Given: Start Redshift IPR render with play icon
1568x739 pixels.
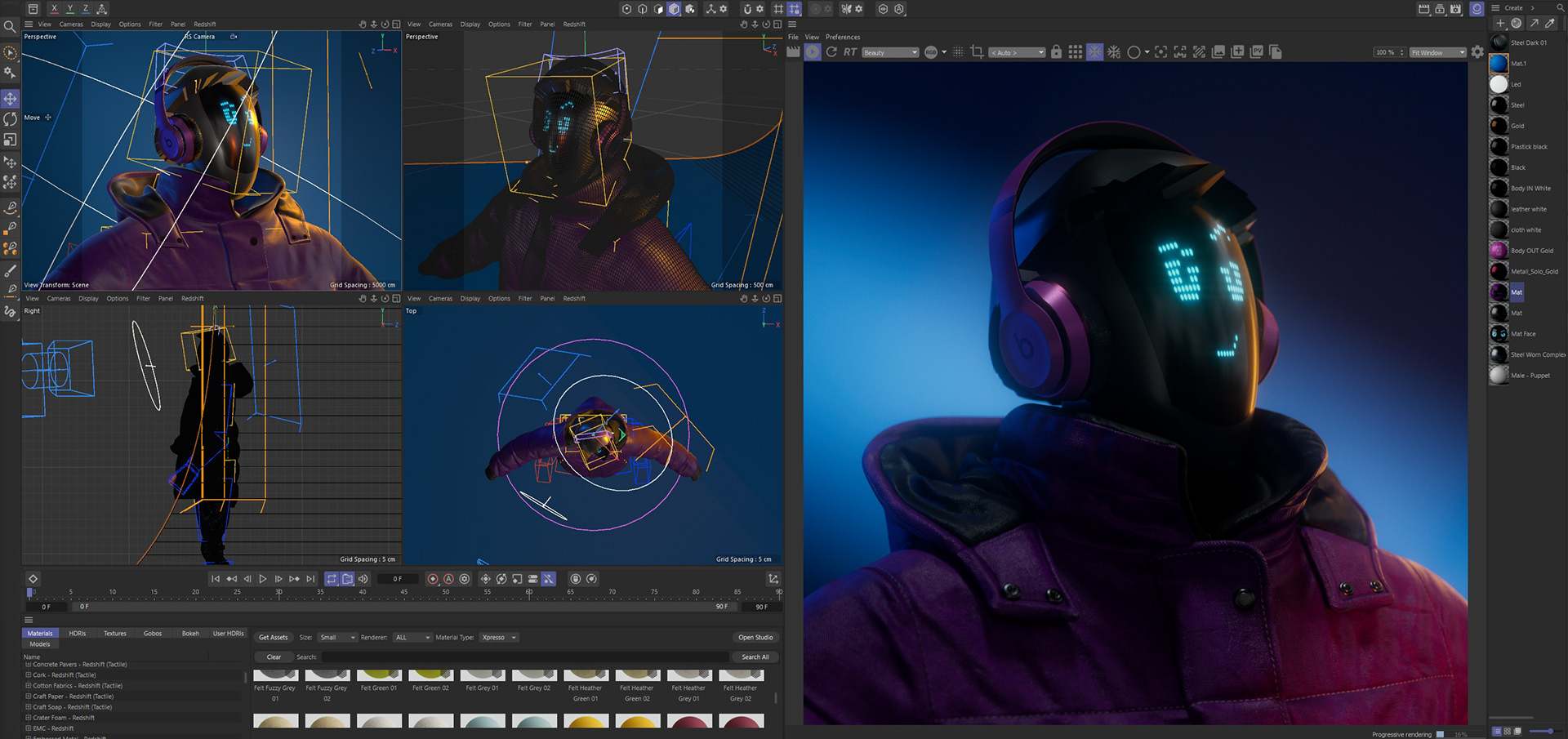Looking at the screenshot, I should tap(813, 52).
